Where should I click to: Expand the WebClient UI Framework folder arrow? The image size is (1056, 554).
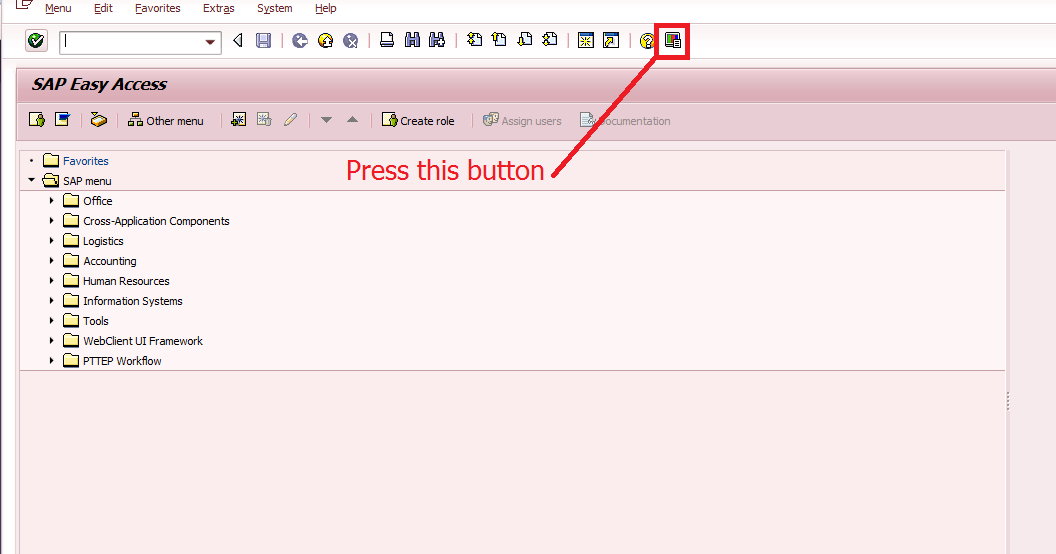51,341
